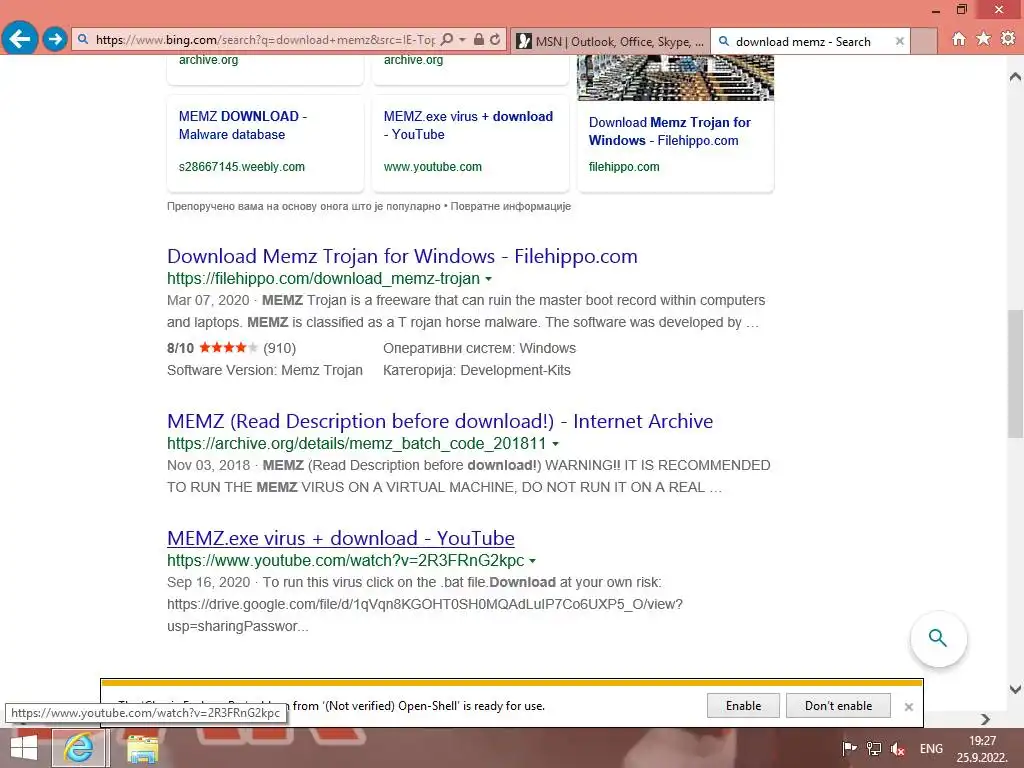Screen dimensions: 1024x768
Task: Click the muted volume tray icon
Action: [x=899, y=749]
